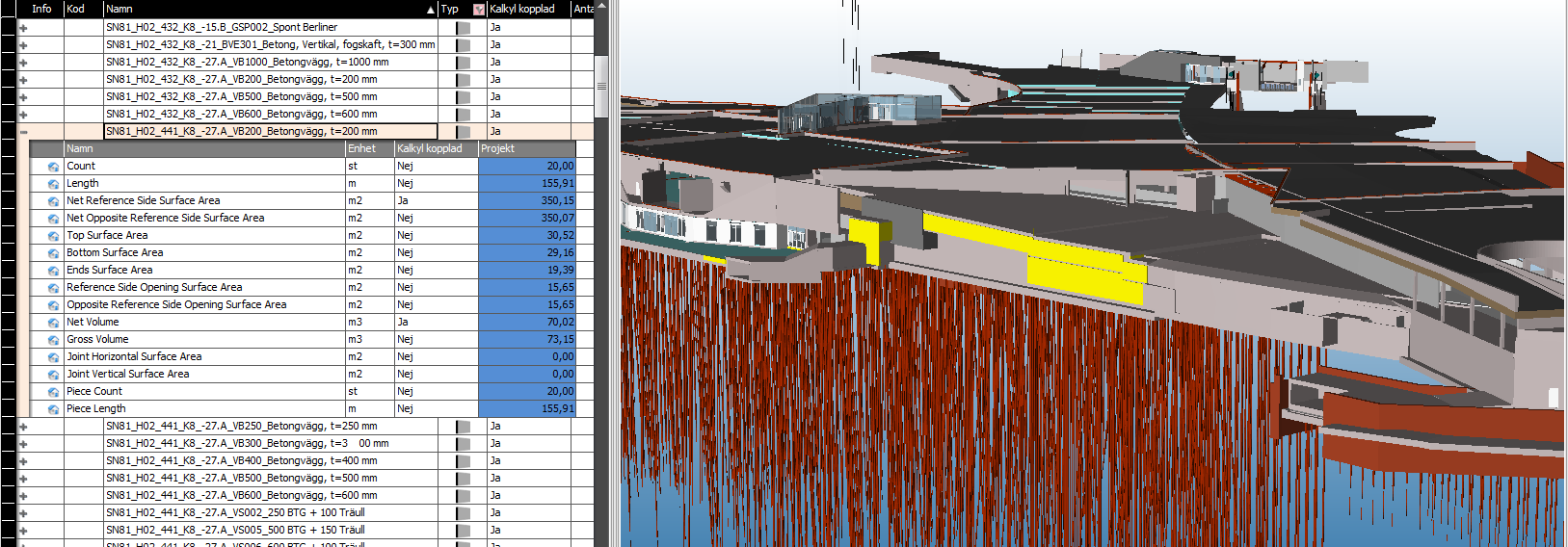Click the icon beside Top Surface Area
Viewport: 1568px width, 547px height.
53,236
